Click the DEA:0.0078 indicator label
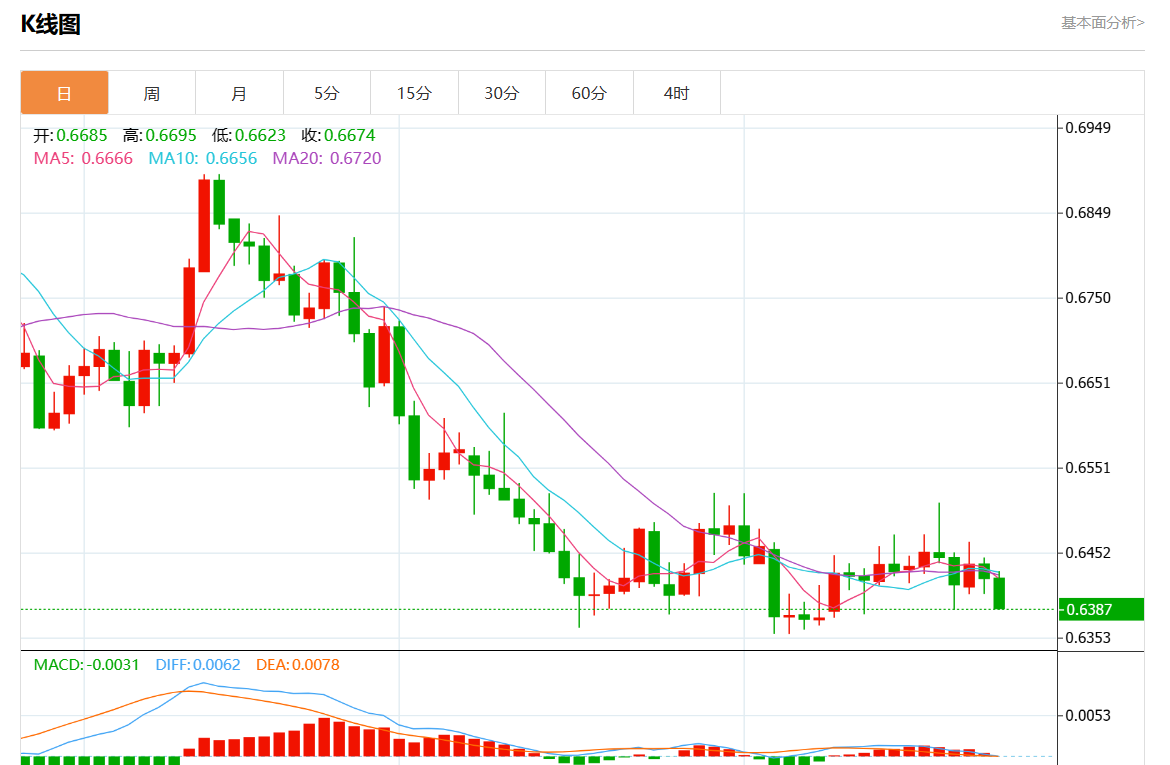1170x765 pixels. [298, 664]
